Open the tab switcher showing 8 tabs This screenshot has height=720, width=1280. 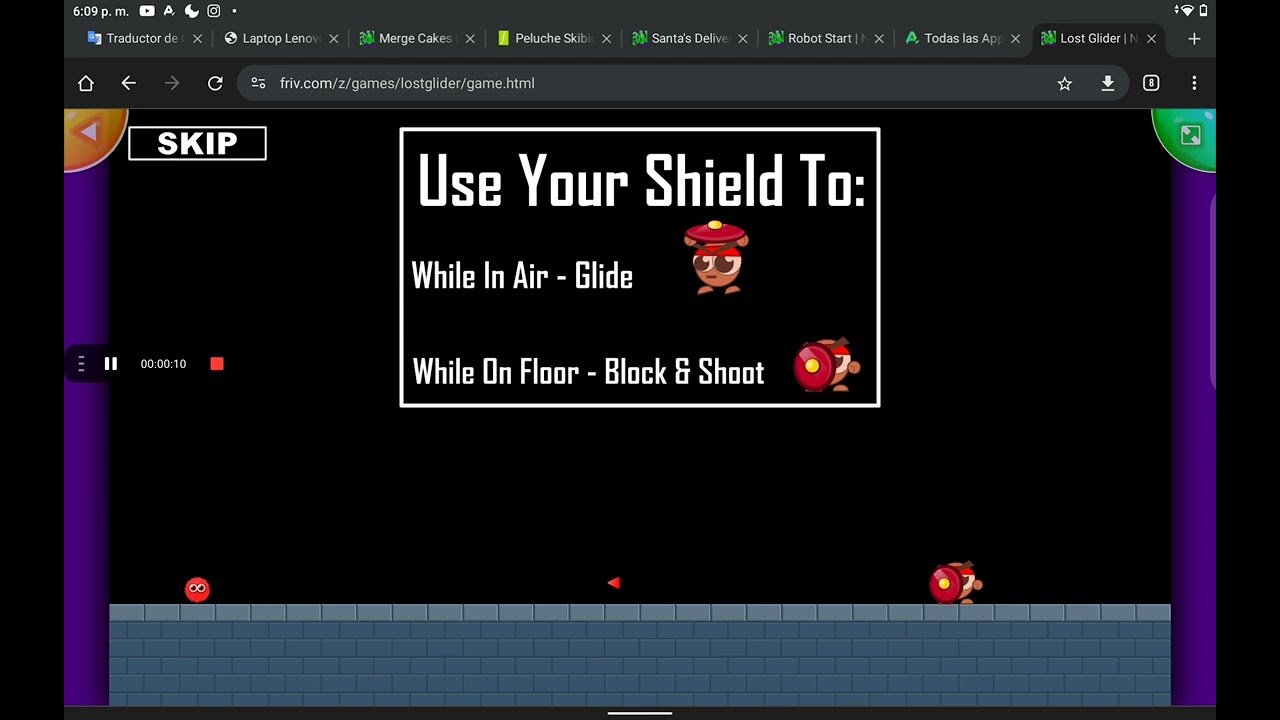(1151, 84)
